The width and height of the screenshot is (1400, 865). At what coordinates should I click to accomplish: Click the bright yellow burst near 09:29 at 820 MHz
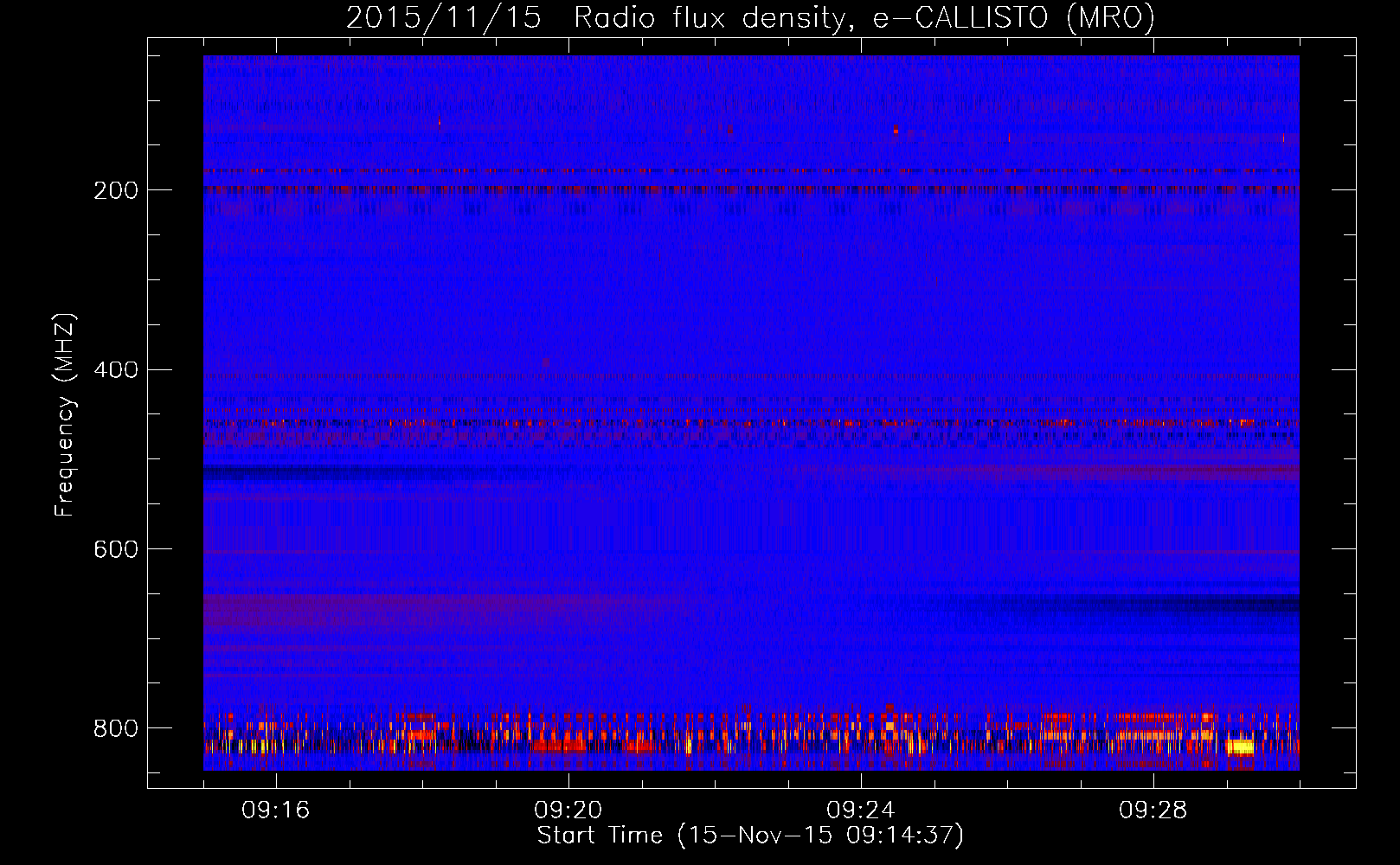1240,746
